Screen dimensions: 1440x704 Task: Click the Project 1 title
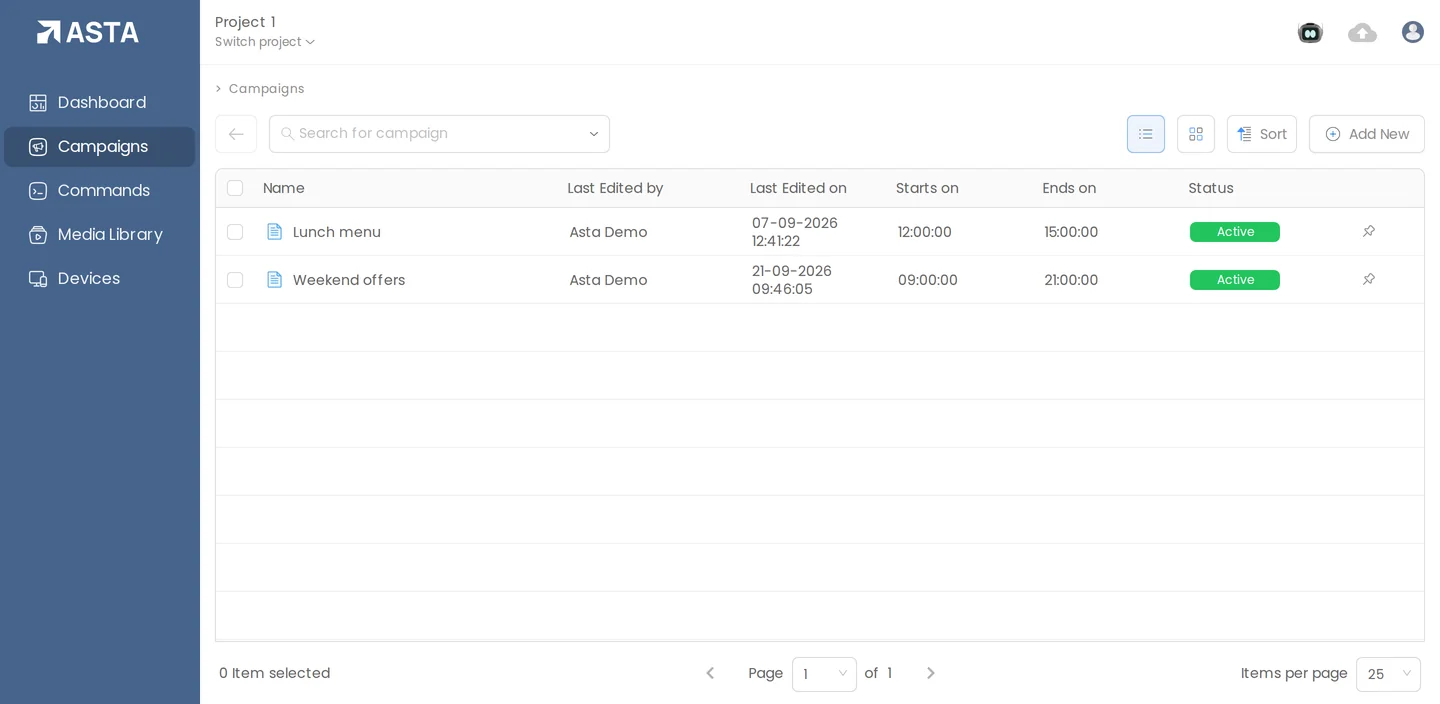pyautogui.click(x=245, y=22)
